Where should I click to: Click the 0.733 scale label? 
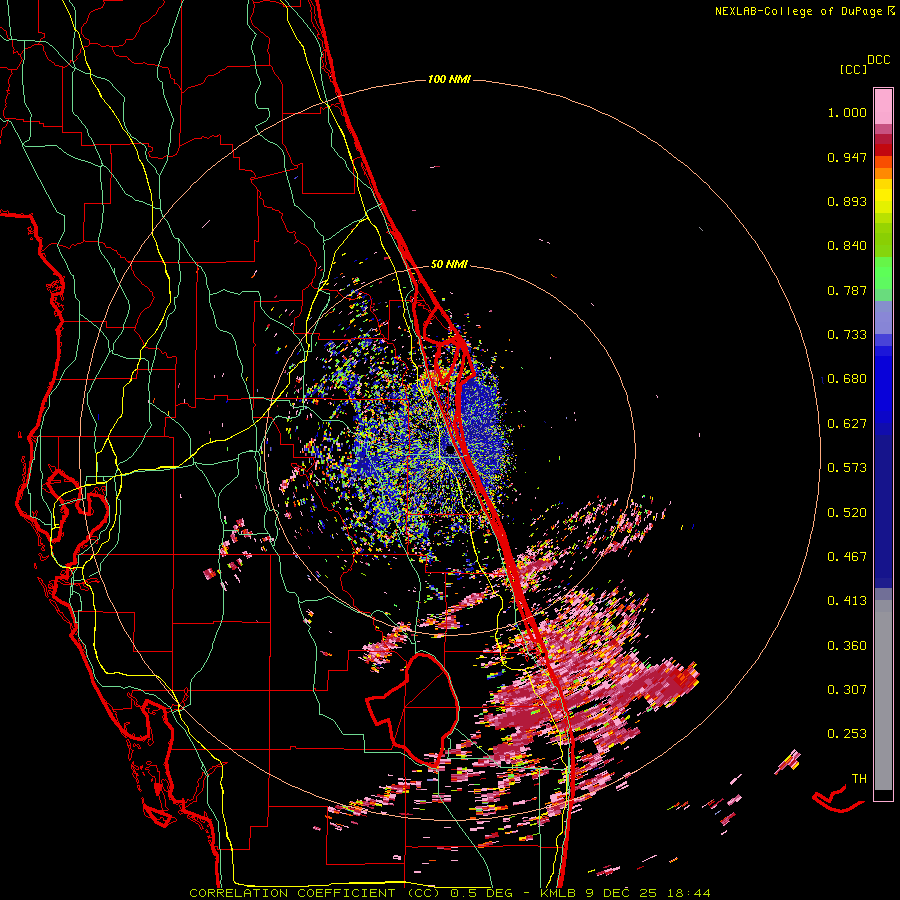click(x=847, y=335)
